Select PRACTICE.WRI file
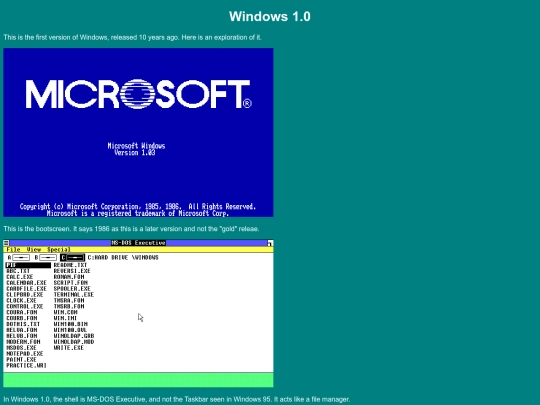 point(27,365)
